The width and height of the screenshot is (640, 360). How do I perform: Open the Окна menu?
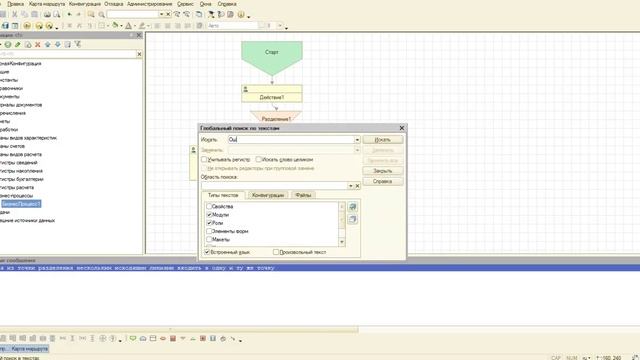(205, 4)
